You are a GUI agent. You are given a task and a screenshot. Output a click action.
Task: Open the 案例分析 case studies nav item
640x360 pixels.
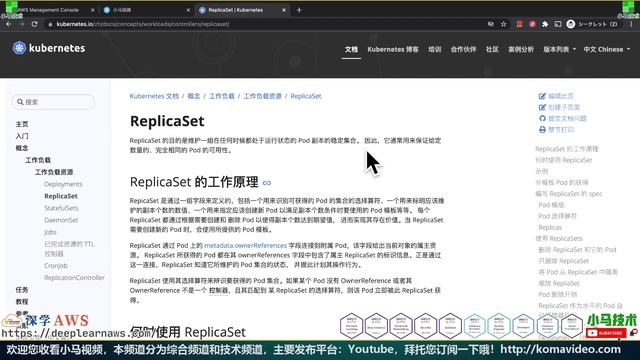click(521, 49)
